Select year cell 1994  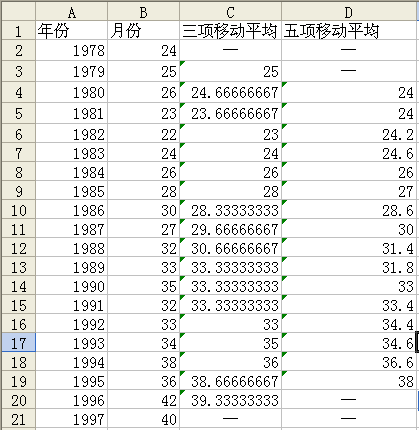coord(72,362)
